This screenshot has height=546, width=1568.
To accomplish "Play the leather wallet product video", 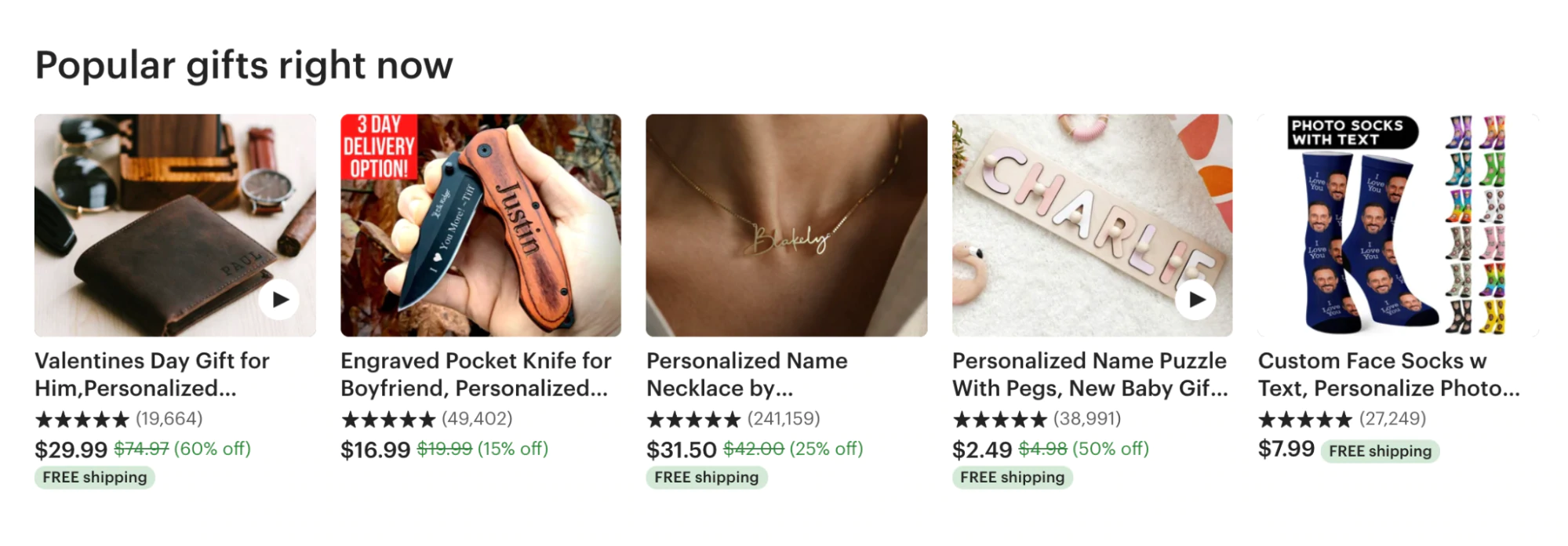I will click(279, 300).
